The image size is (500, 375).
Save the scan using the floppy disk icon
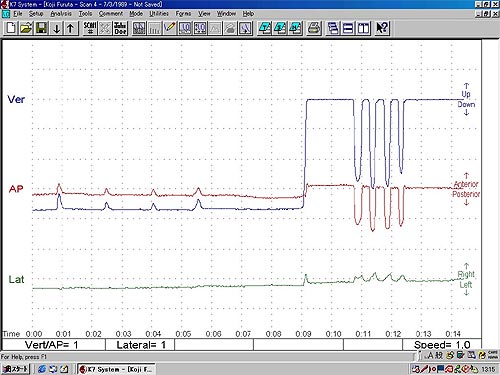coord(41,28)
